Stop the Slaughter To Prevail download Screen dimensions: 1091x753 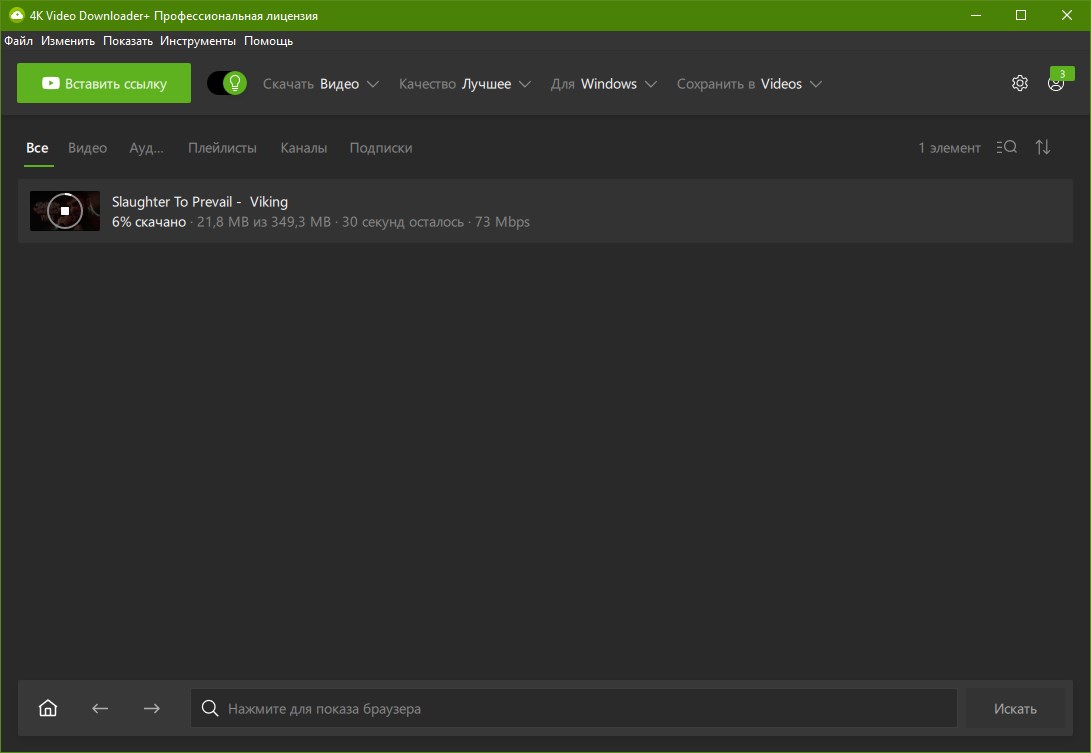pos(65,211)
